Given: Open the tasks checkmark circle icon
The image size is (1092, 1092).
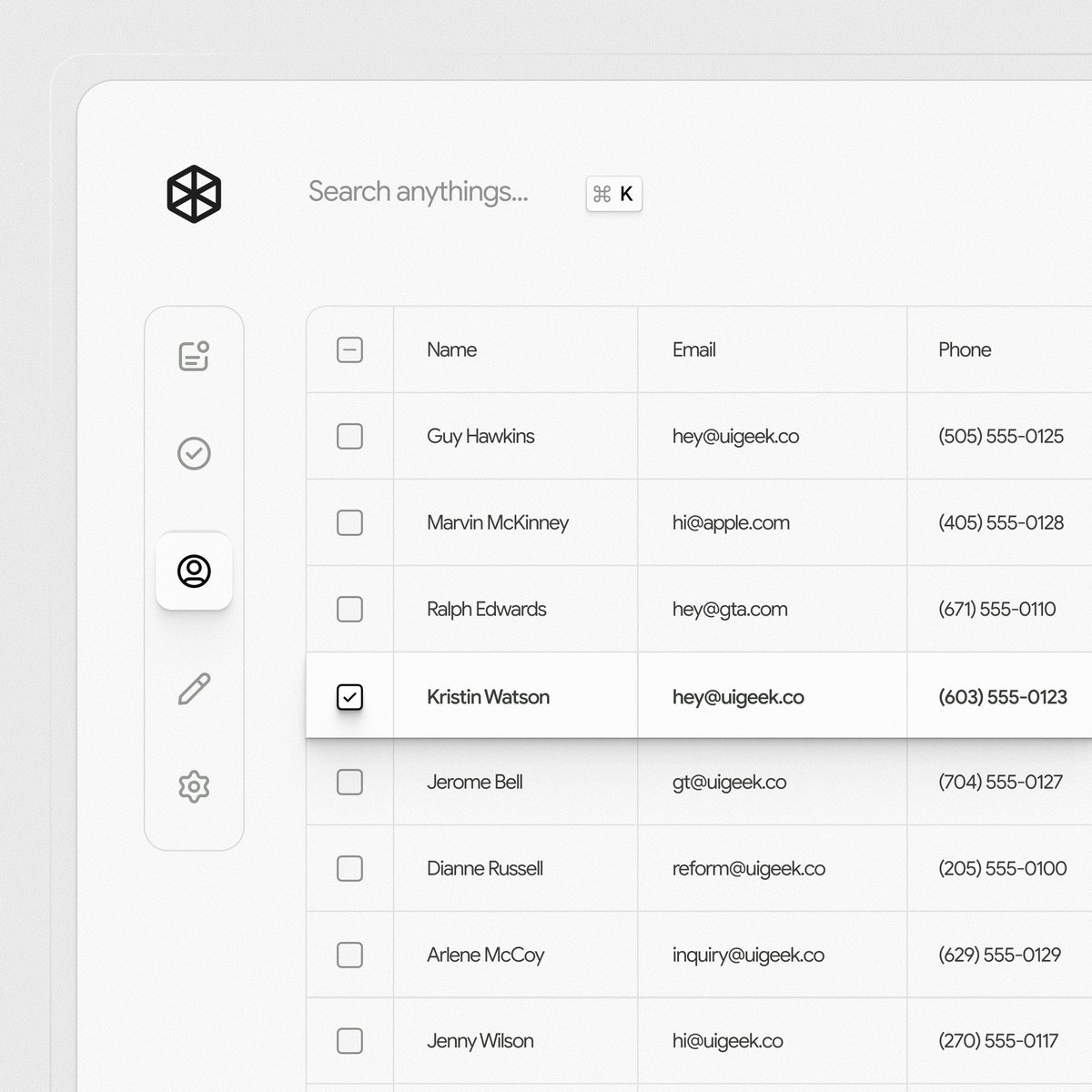Looking at the screenshot, I should [x=194, y=453].
